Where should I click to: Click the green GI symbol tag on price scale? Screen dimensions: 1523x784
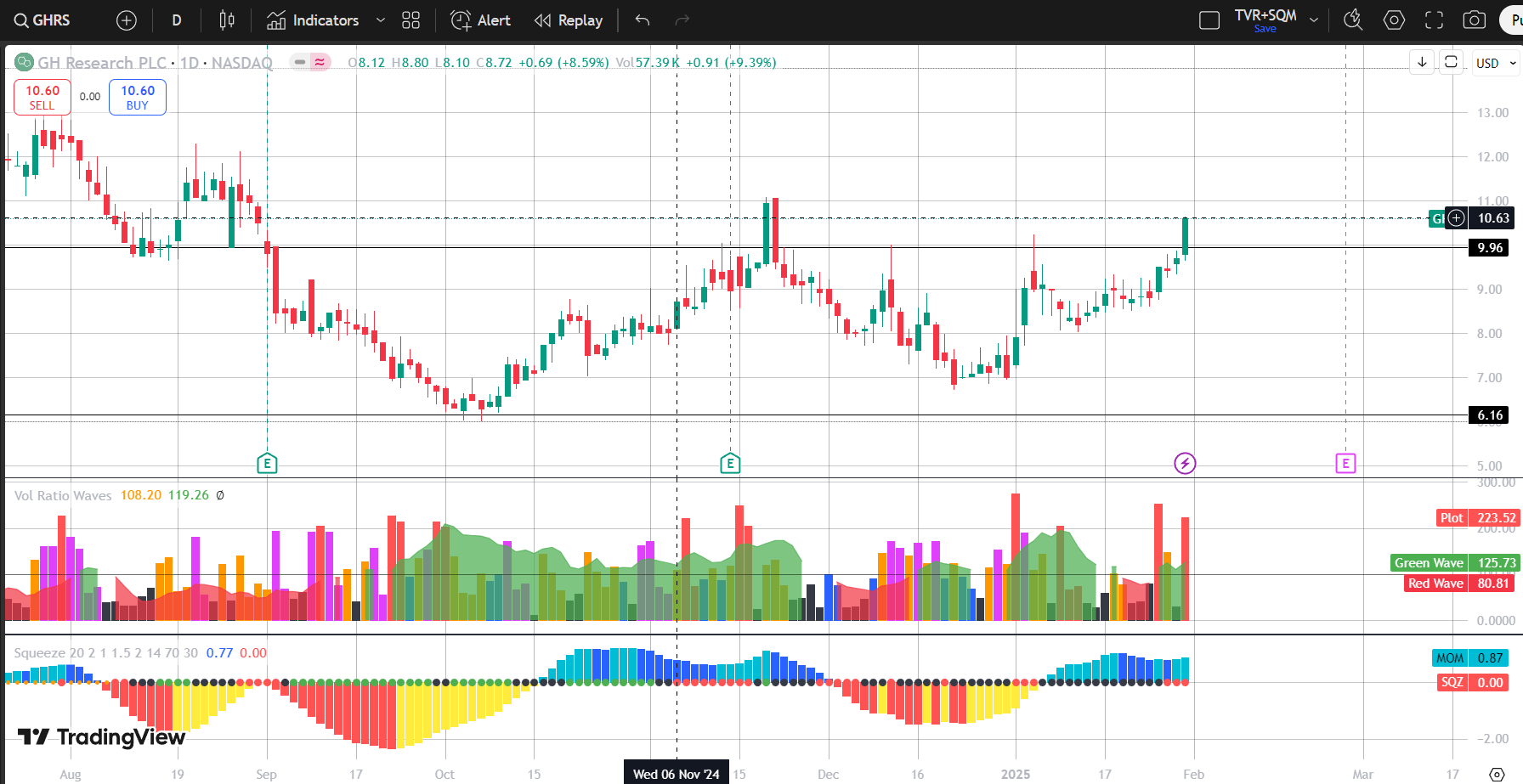[1438, 218]
